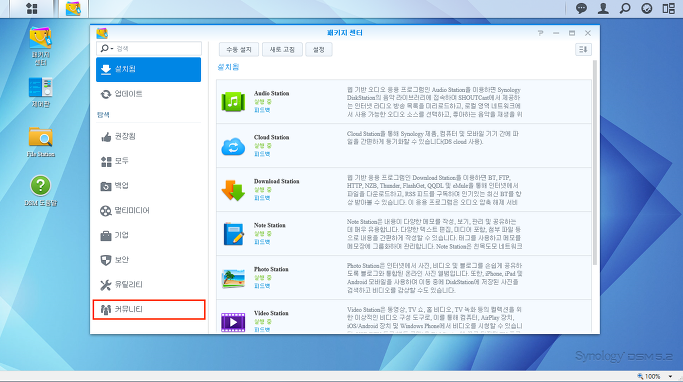
Task: Open Control Panel desktop shortcut
Action: point(41,92)
